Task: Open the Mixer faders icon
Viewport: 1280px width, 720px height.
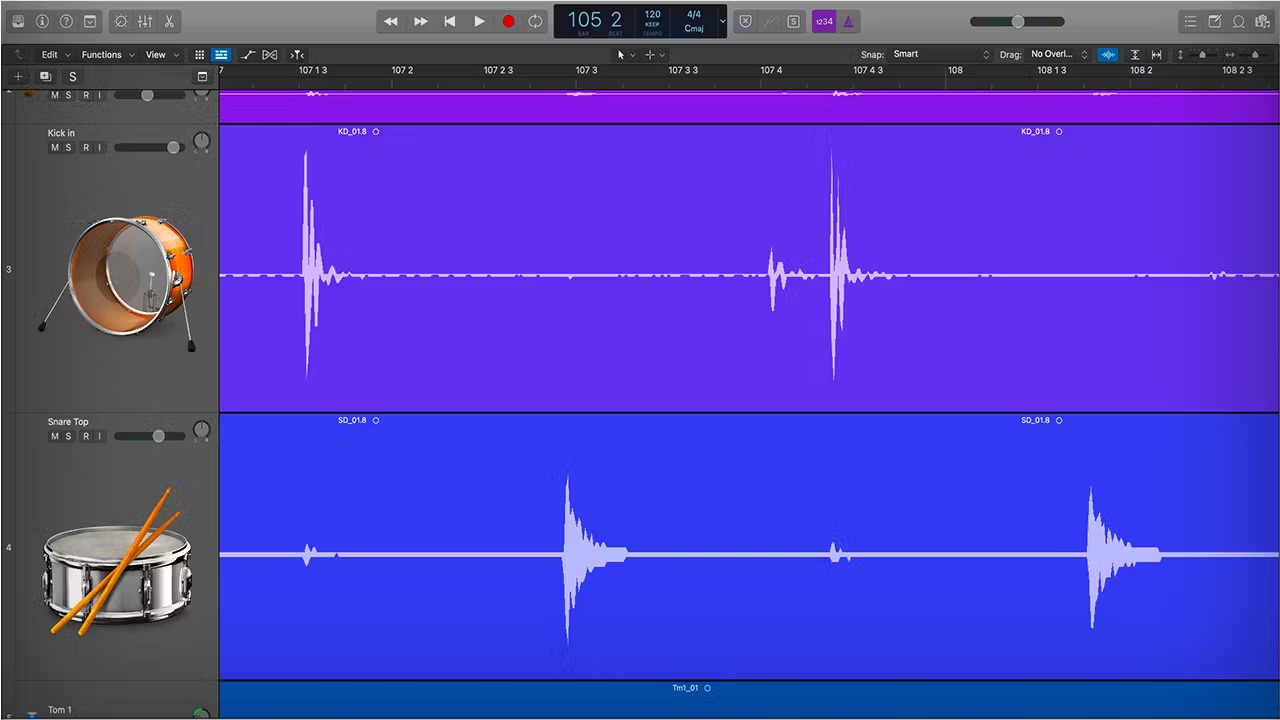Action: click(x=145, y=21)
